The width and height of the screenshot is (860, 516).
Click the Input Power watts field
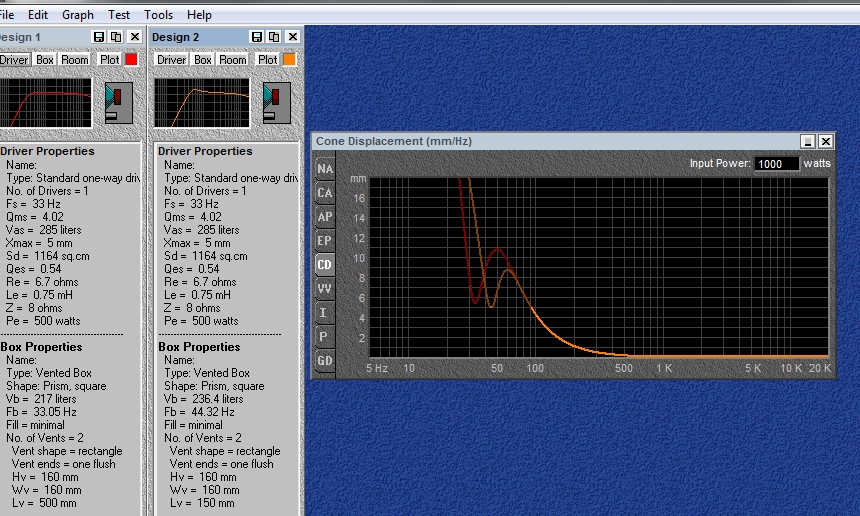pos(776,164)
